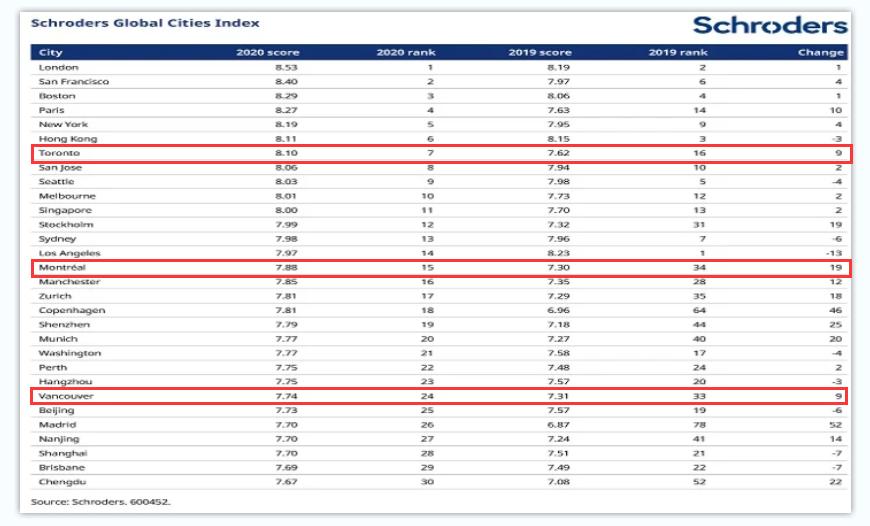The image size is (870, 526).
Task: Click the highlighted Montréal city name
Action: 61,268
